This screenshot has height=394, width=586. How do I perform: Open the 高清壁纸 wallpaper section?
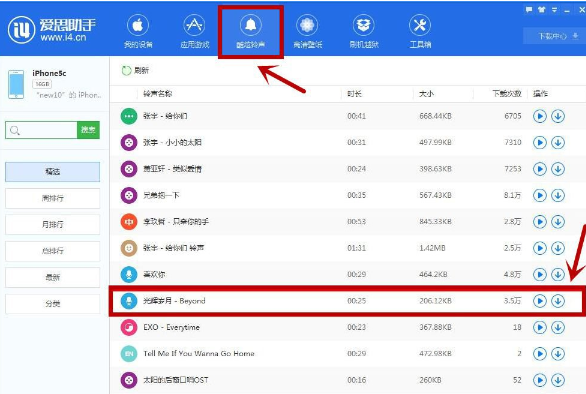[307, 32]
